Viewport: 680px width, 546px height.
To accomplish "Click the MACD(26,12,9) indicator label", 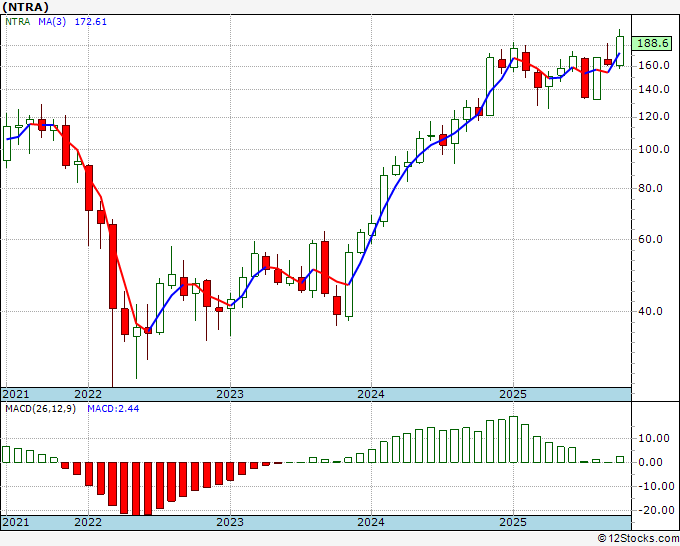I will (x=40, y=409).
